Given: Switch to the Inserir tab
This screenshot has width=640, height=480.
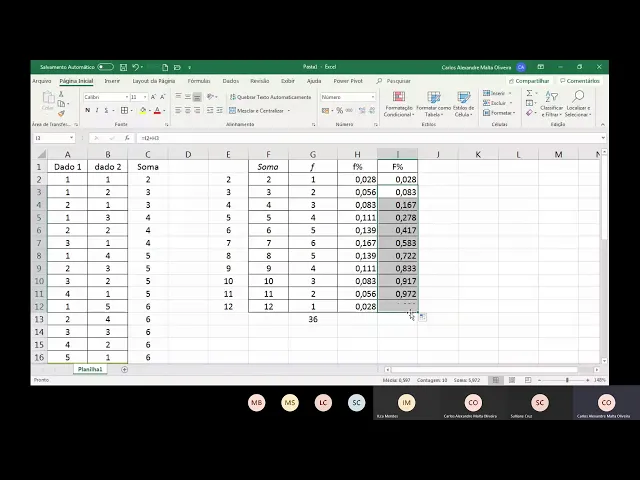Looking at the screenshot, I should [x=112, y=81].
